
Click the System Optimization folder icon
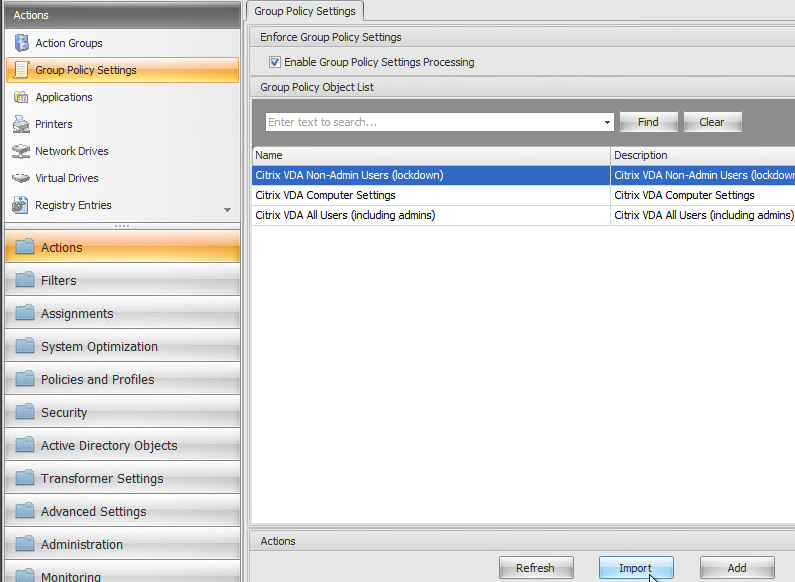pyautogui.click(x=24, y=346)
